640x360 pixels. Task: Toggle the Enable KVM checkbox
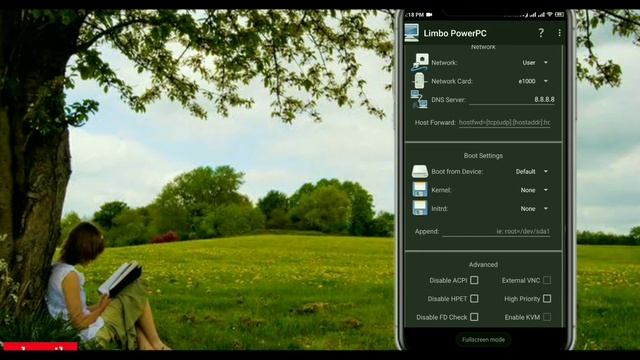(547, 317)
